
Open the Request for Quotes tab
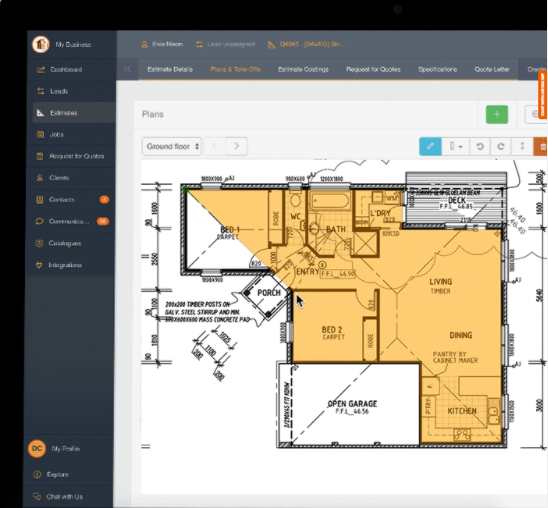click(373, 70)
